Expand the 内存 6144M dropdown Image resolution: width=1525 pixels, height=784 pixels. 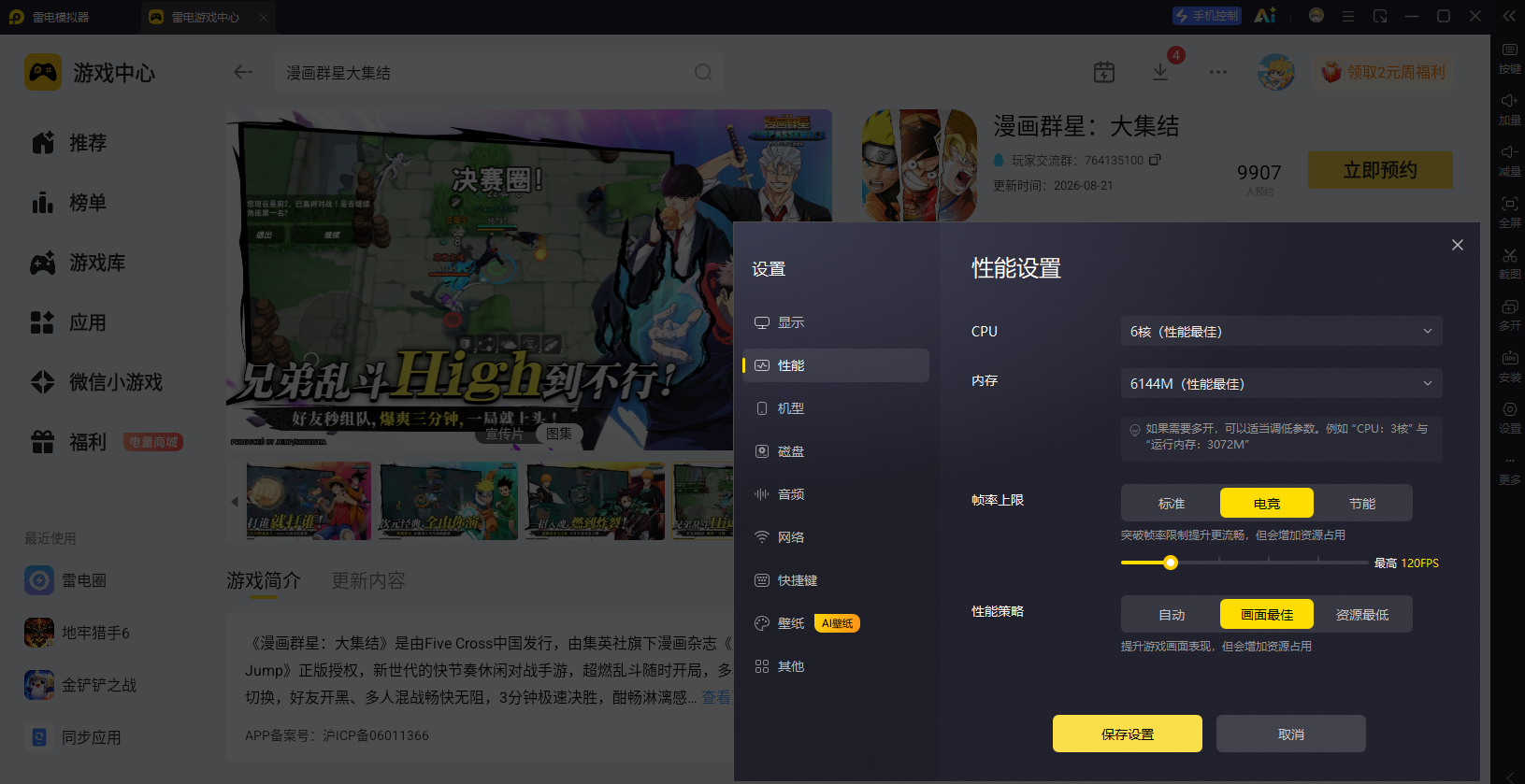pos(1281,384)
